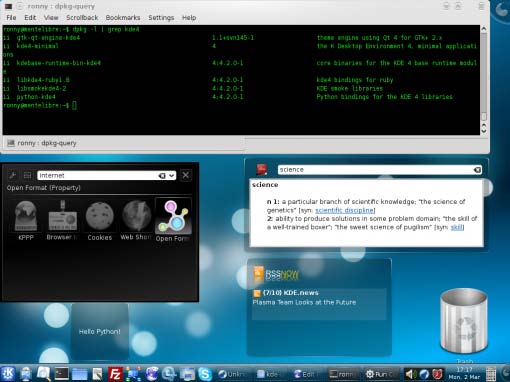Open the View menu in Konsole
Image resolution: width=510 pixels, height=382 pixels.
click(51, 18)
